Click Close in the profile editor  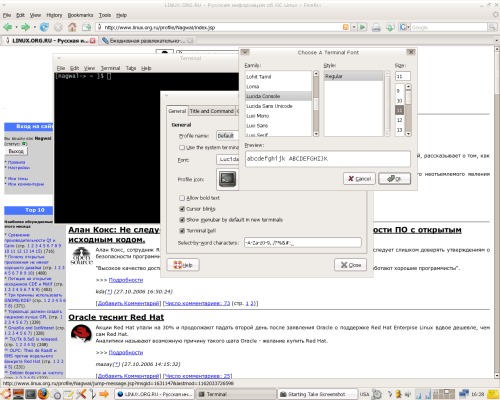(x=350, y=265)
